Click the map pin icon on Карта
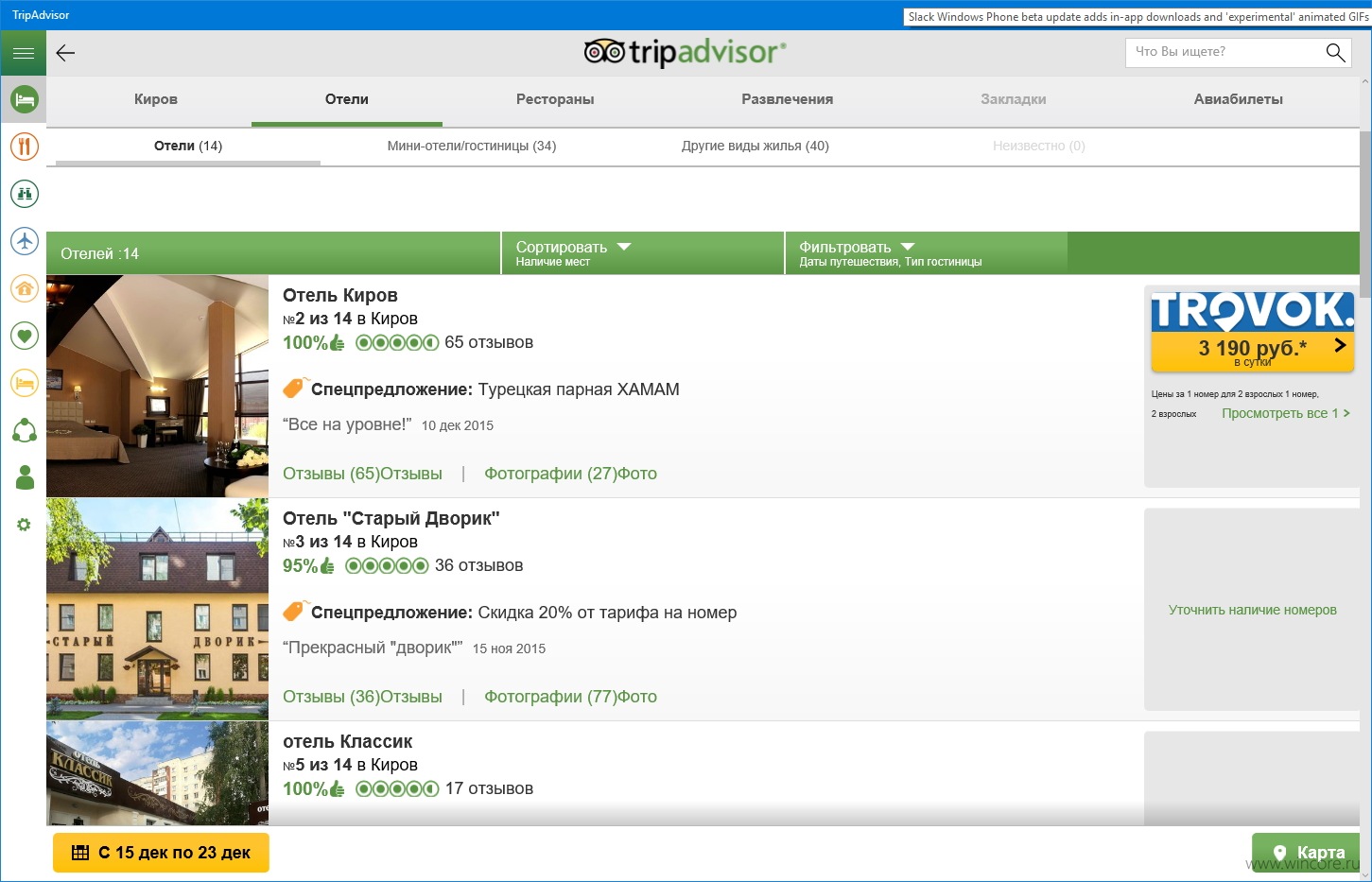Image resolution: width=1372 pixels, height=882 pixels. (1279, 853)
